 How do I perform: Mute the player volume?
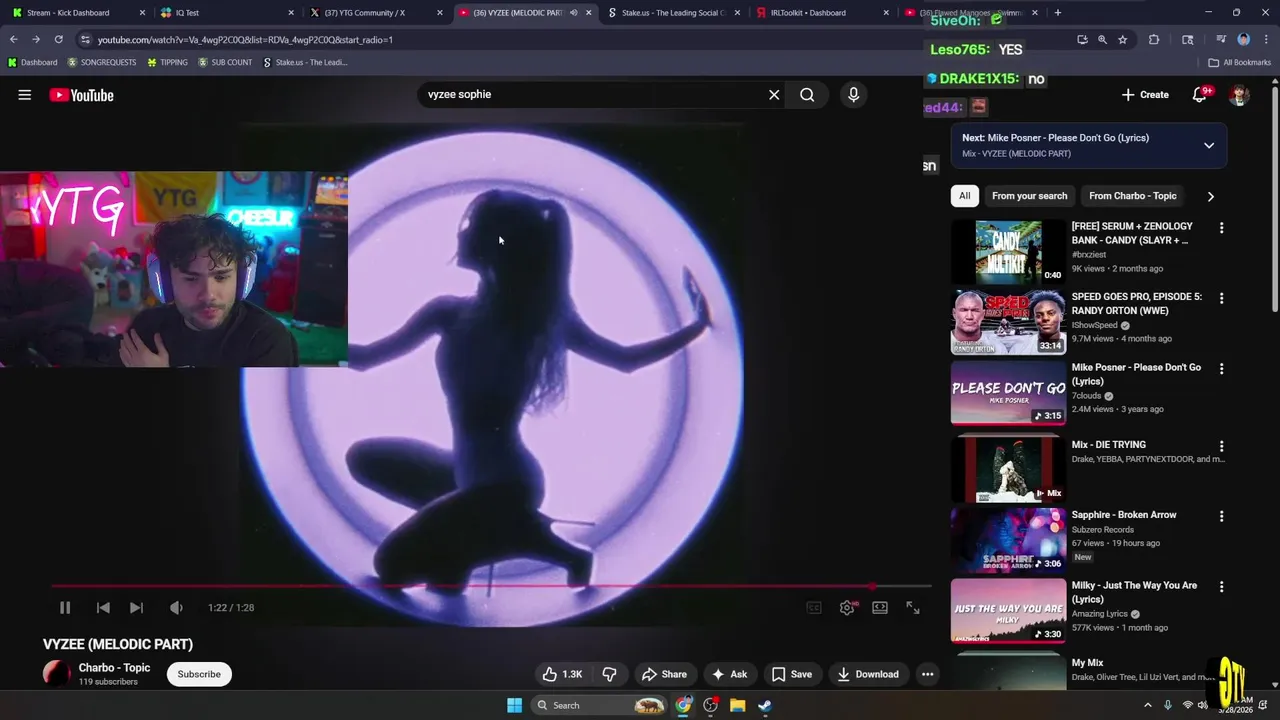click(x=176, y=608)
